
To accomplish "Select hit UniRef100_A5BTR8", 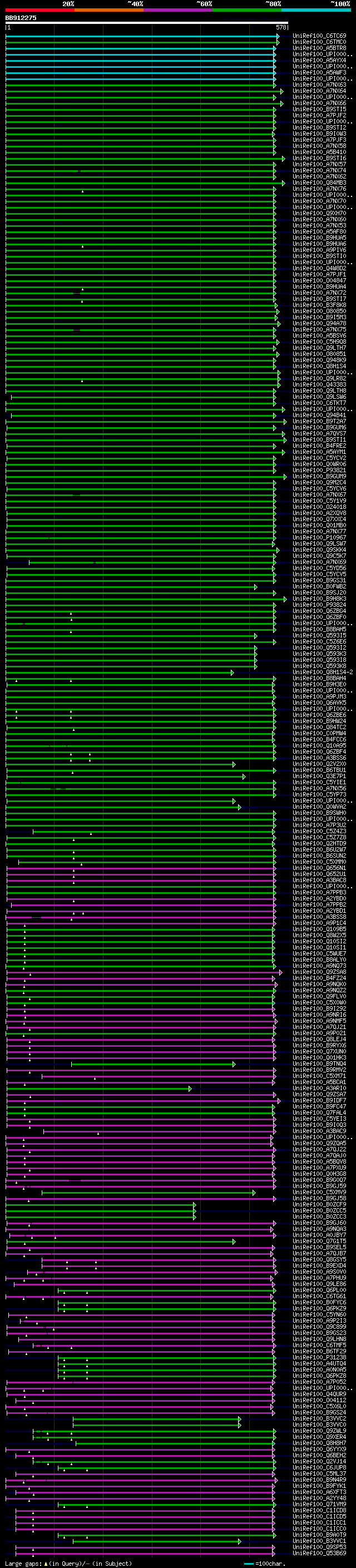I will tap(319, 48).
